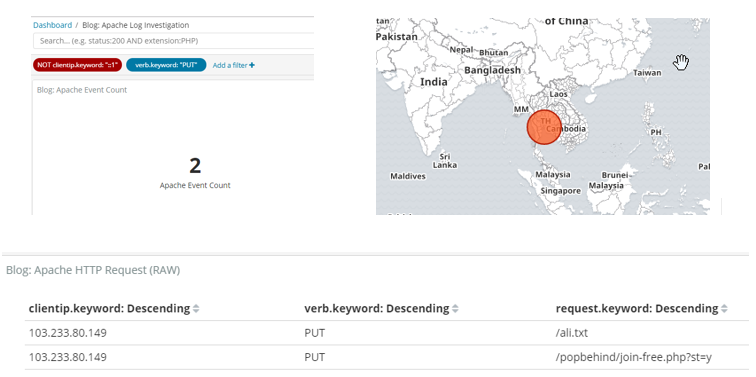The height and width of the screenshot is (377, 756).
Task: Click the orange circle over Thailand
Action: [544, 128]
